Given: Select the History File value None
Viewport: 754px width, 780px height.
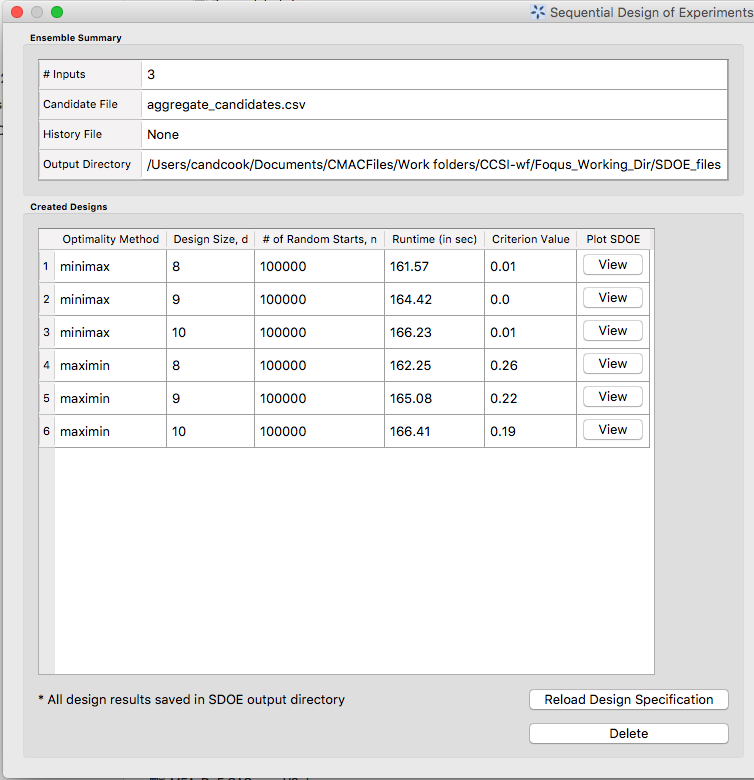Looking at the screenshot, I should 163,134.
